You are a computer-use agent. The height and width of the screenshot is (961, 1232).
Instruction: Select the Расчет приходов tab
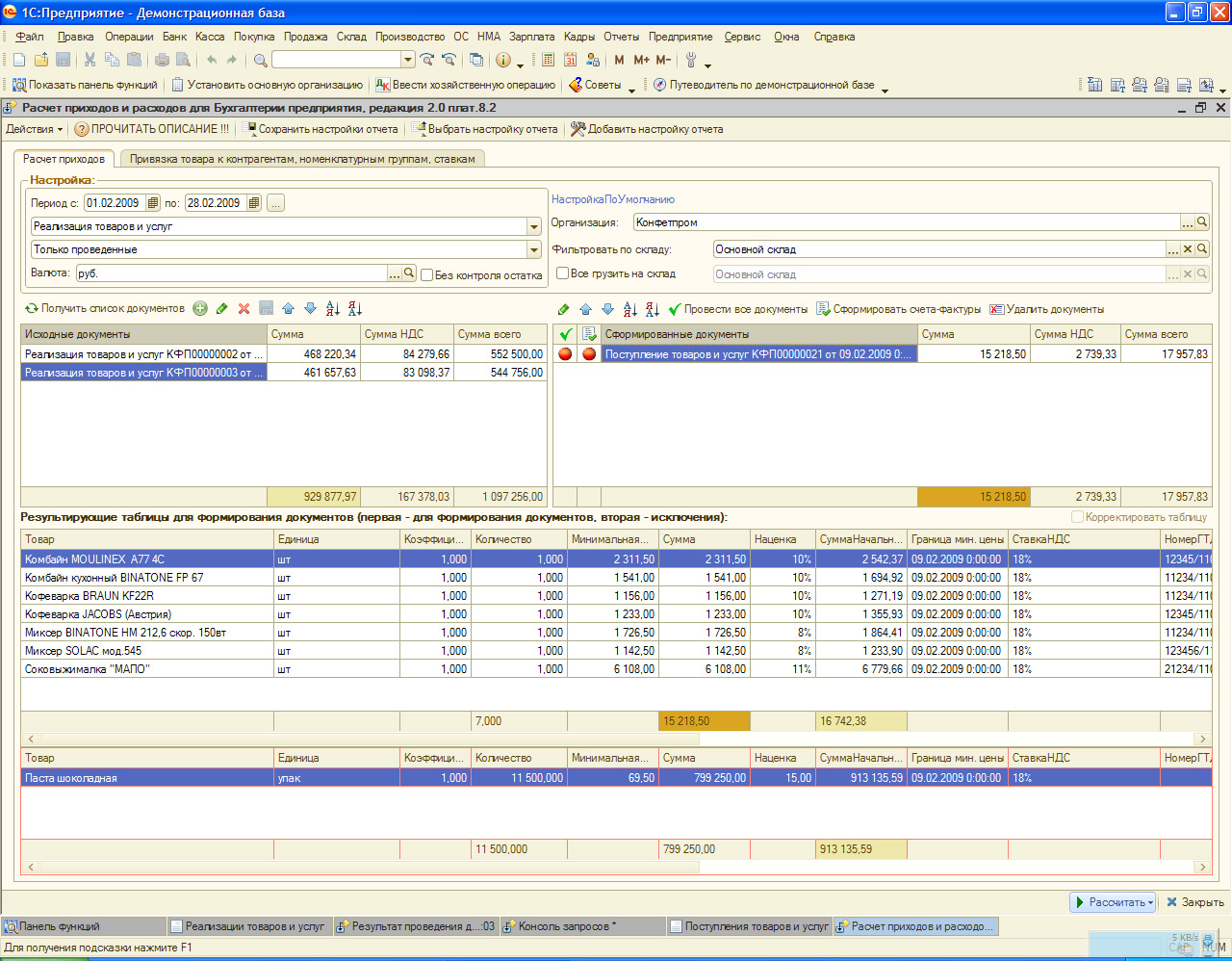[64, 159]
